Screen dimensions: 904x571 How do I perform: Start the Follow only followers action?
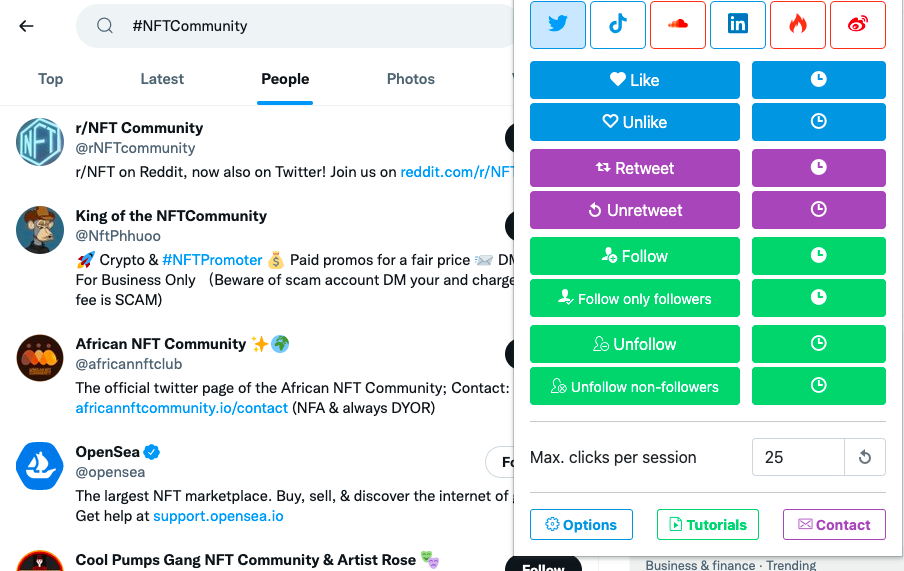(634, 298)
